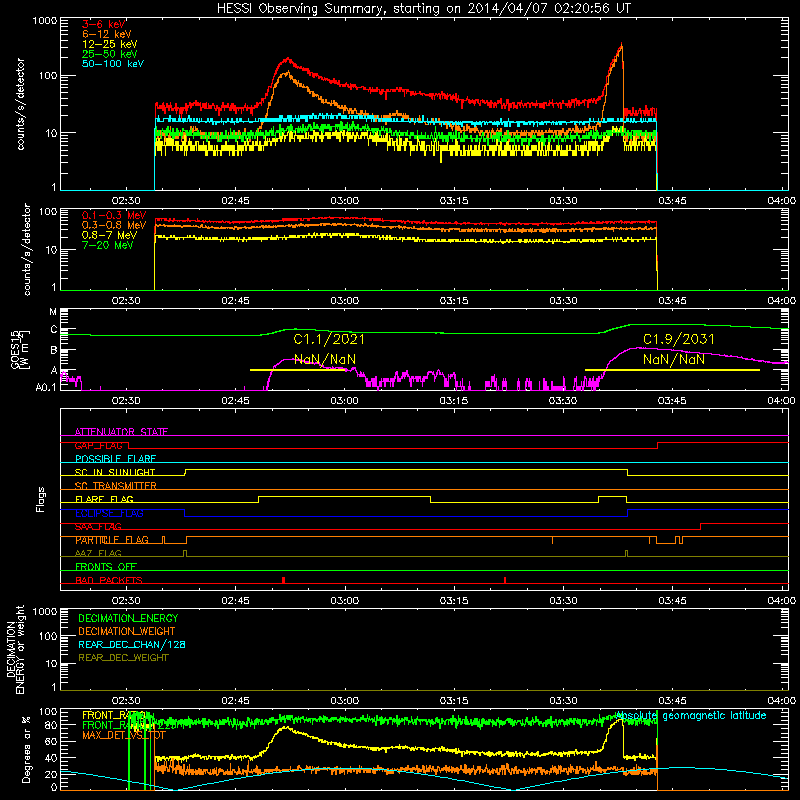
Task: Click the SC_TRANSMITTER flag label
Action: coord(116,486)
